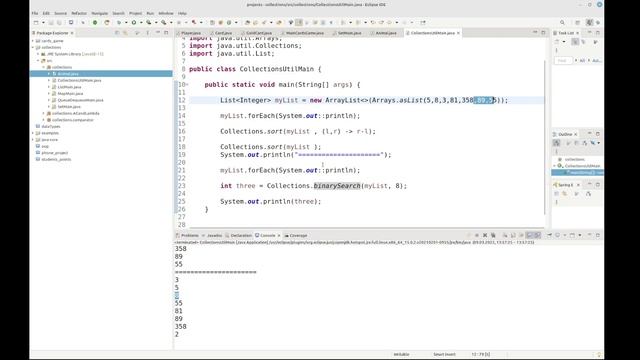
Task: Click the Open Perspective icon at toolbar right
Action: click(x=578, y=22)
